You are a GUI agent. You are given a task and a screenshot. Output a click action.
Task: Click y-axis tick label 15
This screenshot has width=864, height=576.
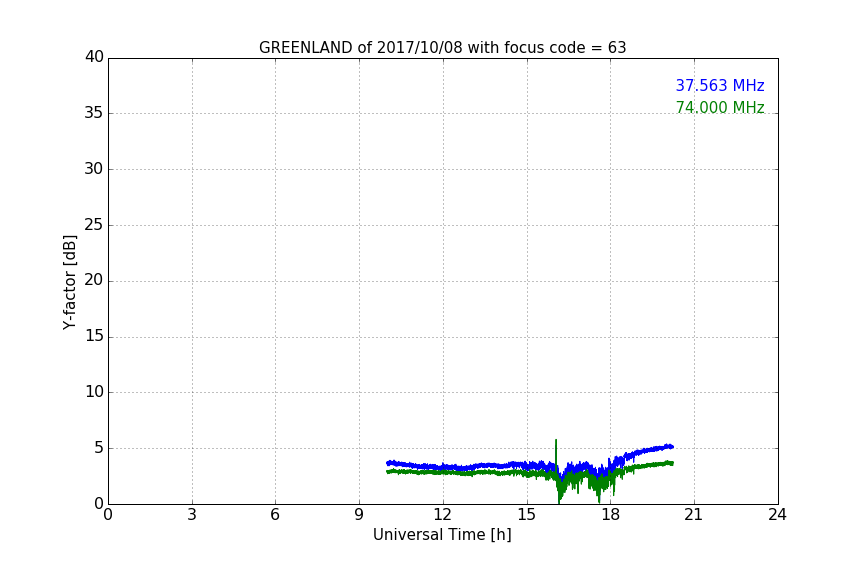[x=94, y=336]
